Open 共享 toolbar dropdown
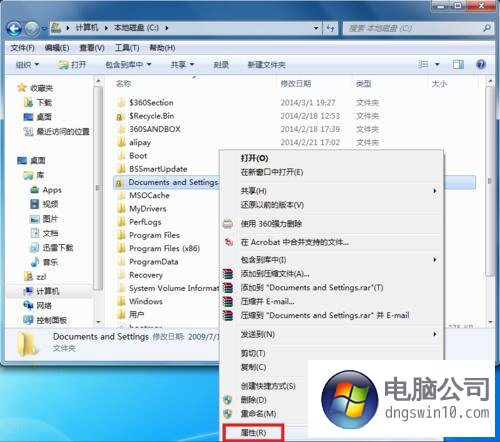The image size is (500, 442). (x=182, y=64)
